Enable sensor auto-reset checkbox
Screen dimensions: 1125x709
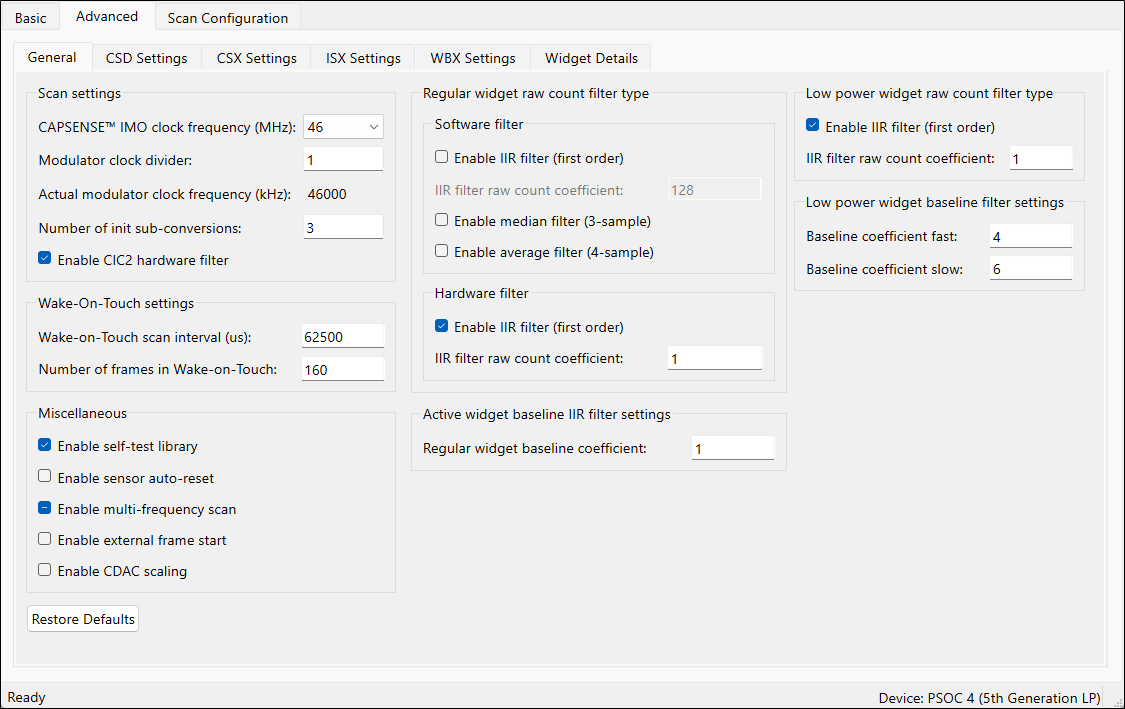45,477
